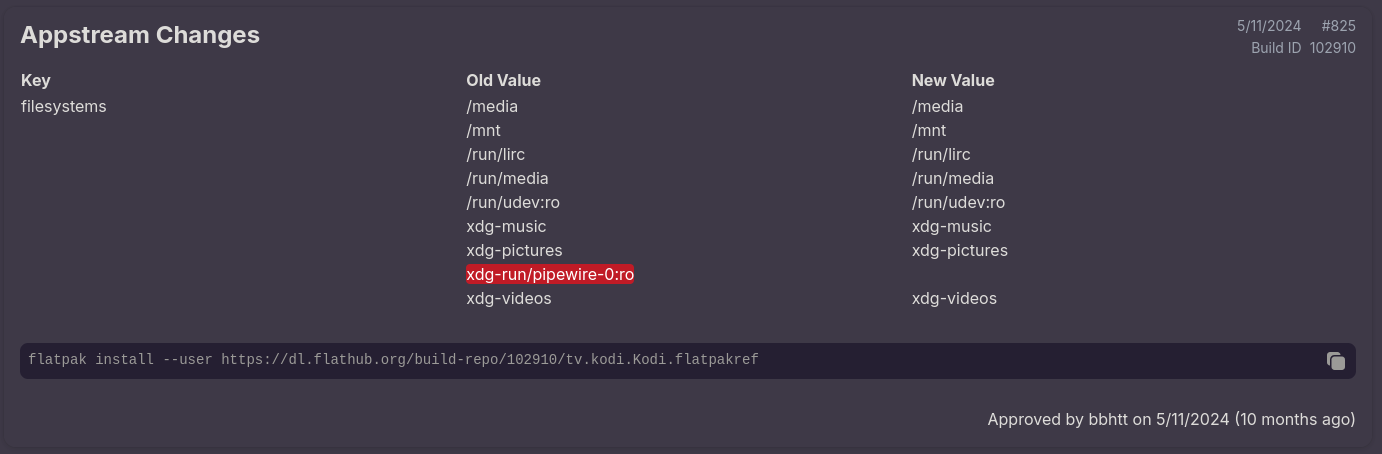Select the filesystems key entry
This screenshot has width=1382, height=454.
point(64,106)
